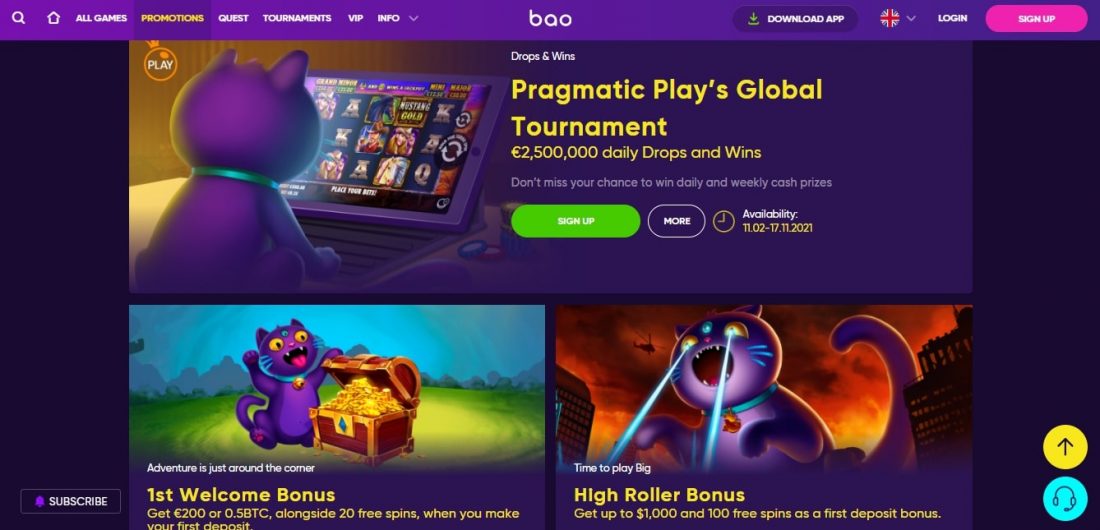This screenshot has height=530, width=1100.
Task: Click the Download App button
Action: [796, 19]
